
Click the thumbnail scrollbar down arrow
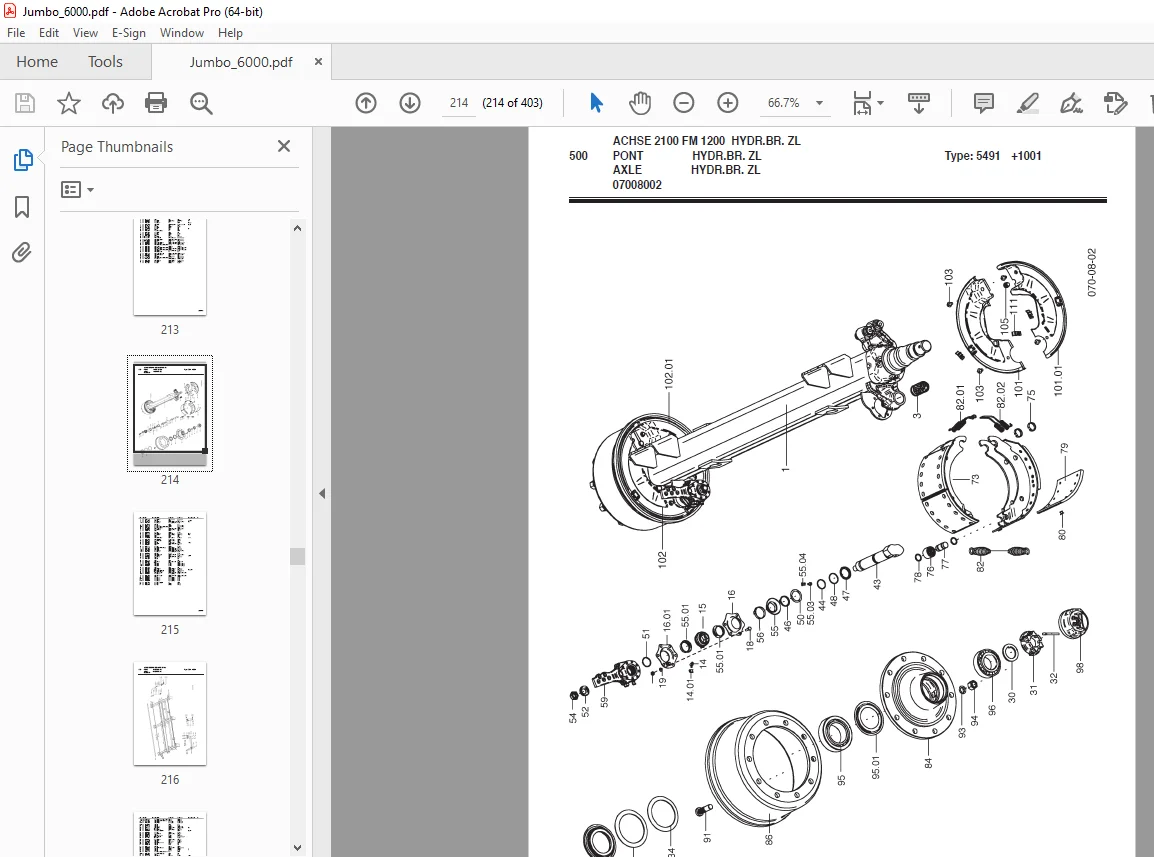[x=297, y=848]
